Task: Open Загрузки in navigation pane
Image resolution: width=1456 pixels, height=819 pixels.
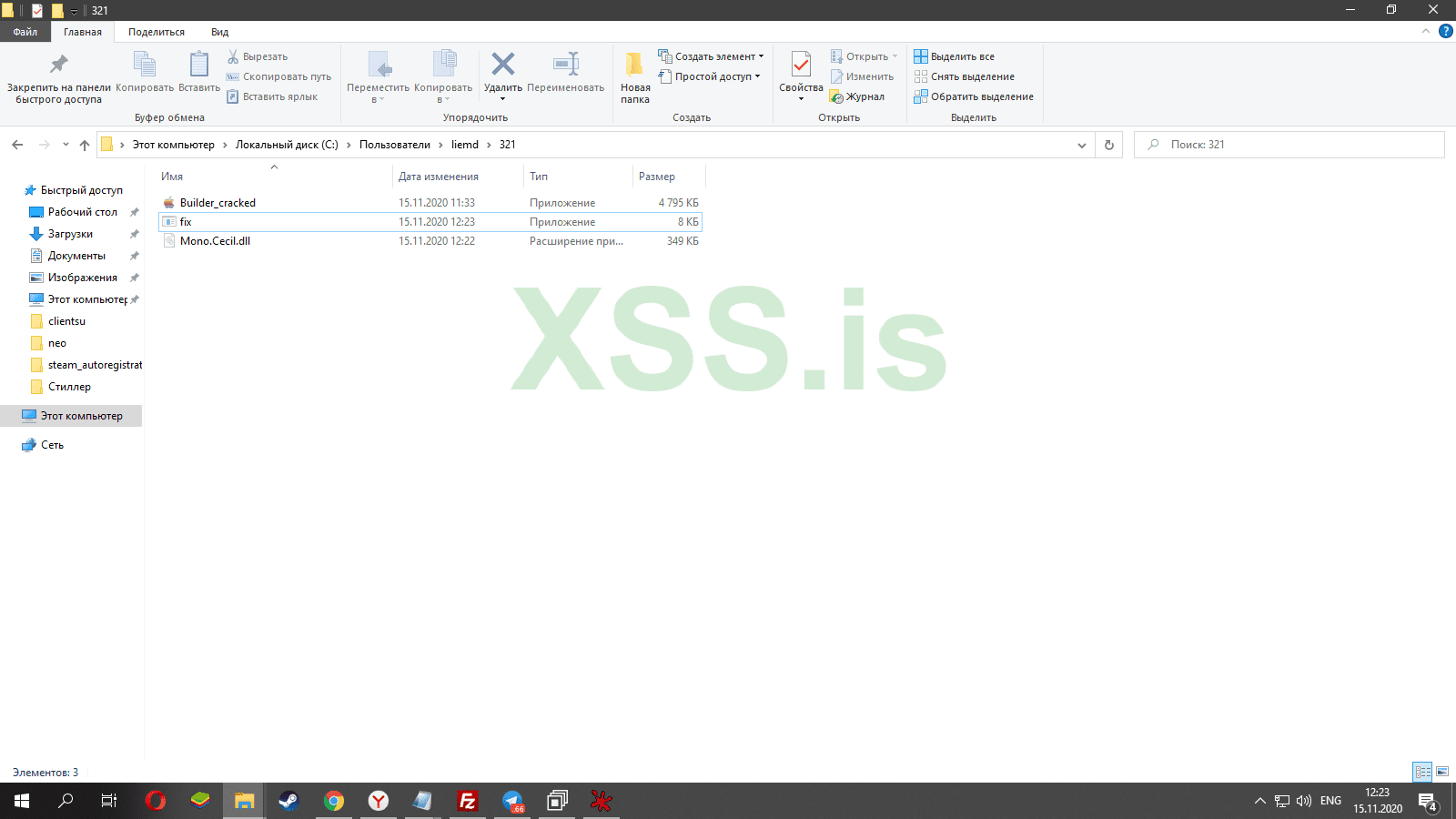Action: click(70, 234)
